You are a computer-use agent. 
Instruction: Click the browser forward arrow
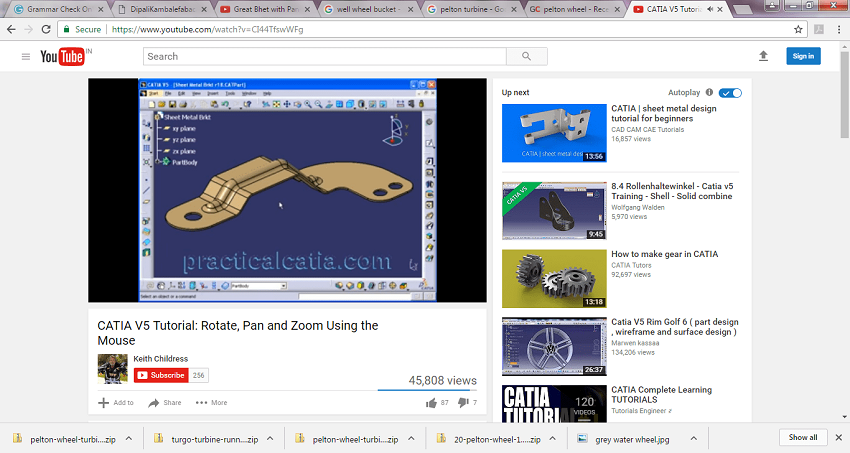tap(28, 29)
